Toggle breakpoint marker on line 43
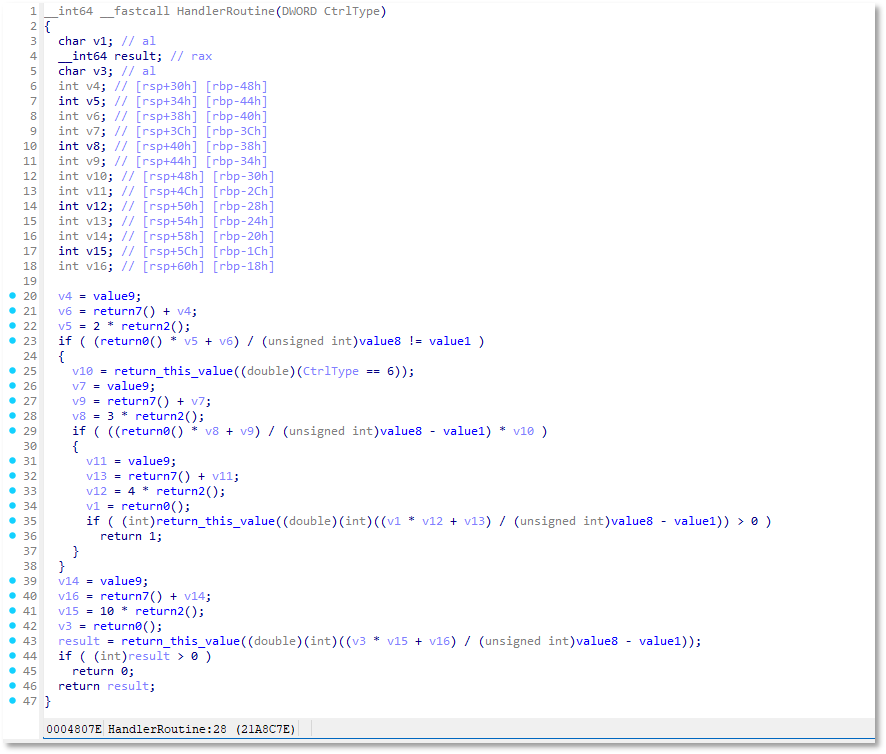Image resolution: width=886 pixels, height=754 pixels. pos(11,641)
